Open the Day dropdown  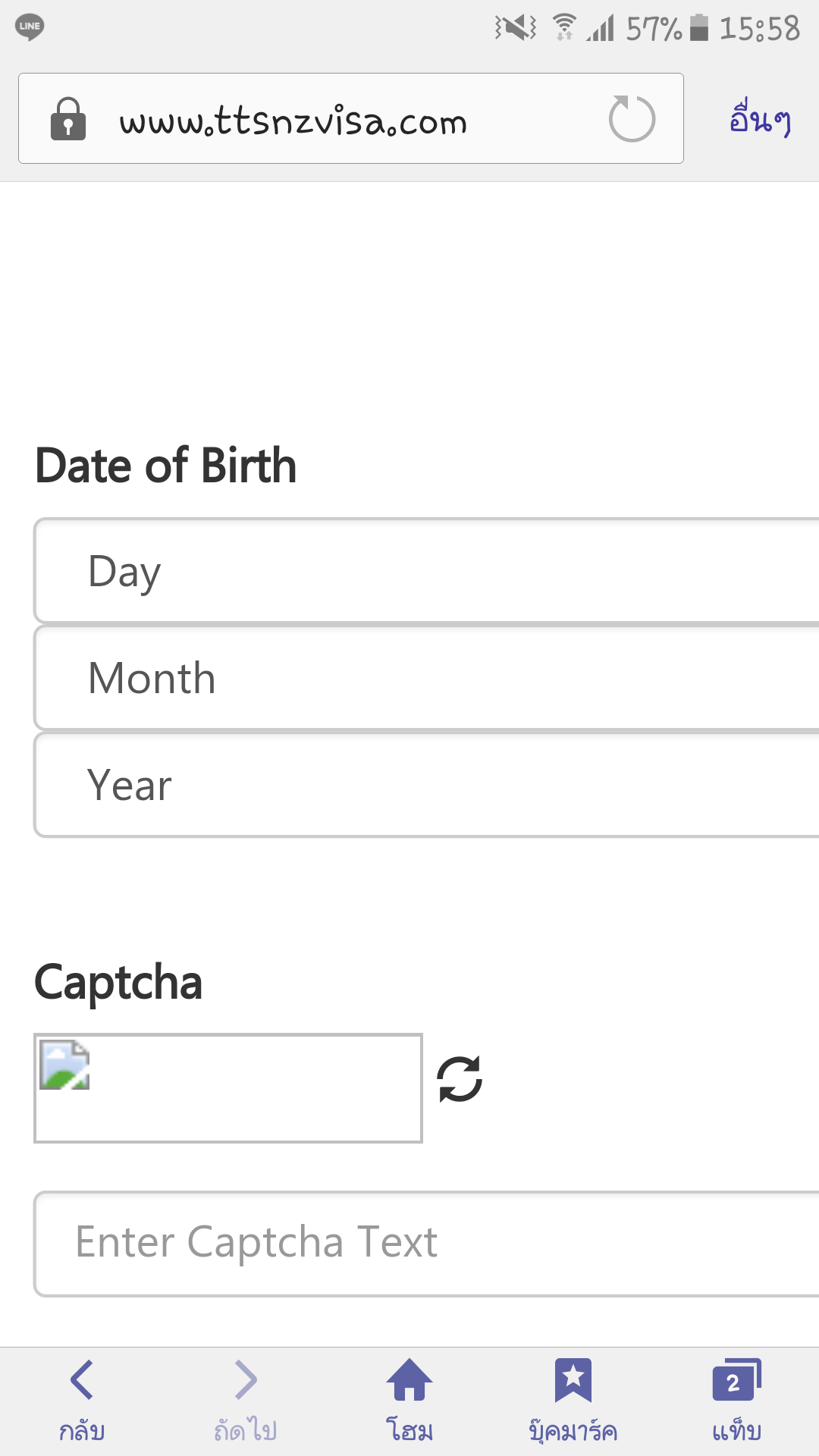[426, 571]
